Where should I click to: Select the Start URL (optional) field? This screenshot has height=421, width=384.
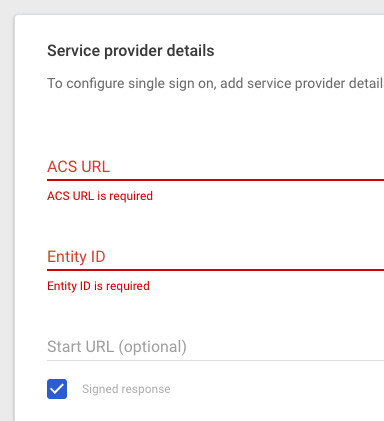(x=215, y=347)
